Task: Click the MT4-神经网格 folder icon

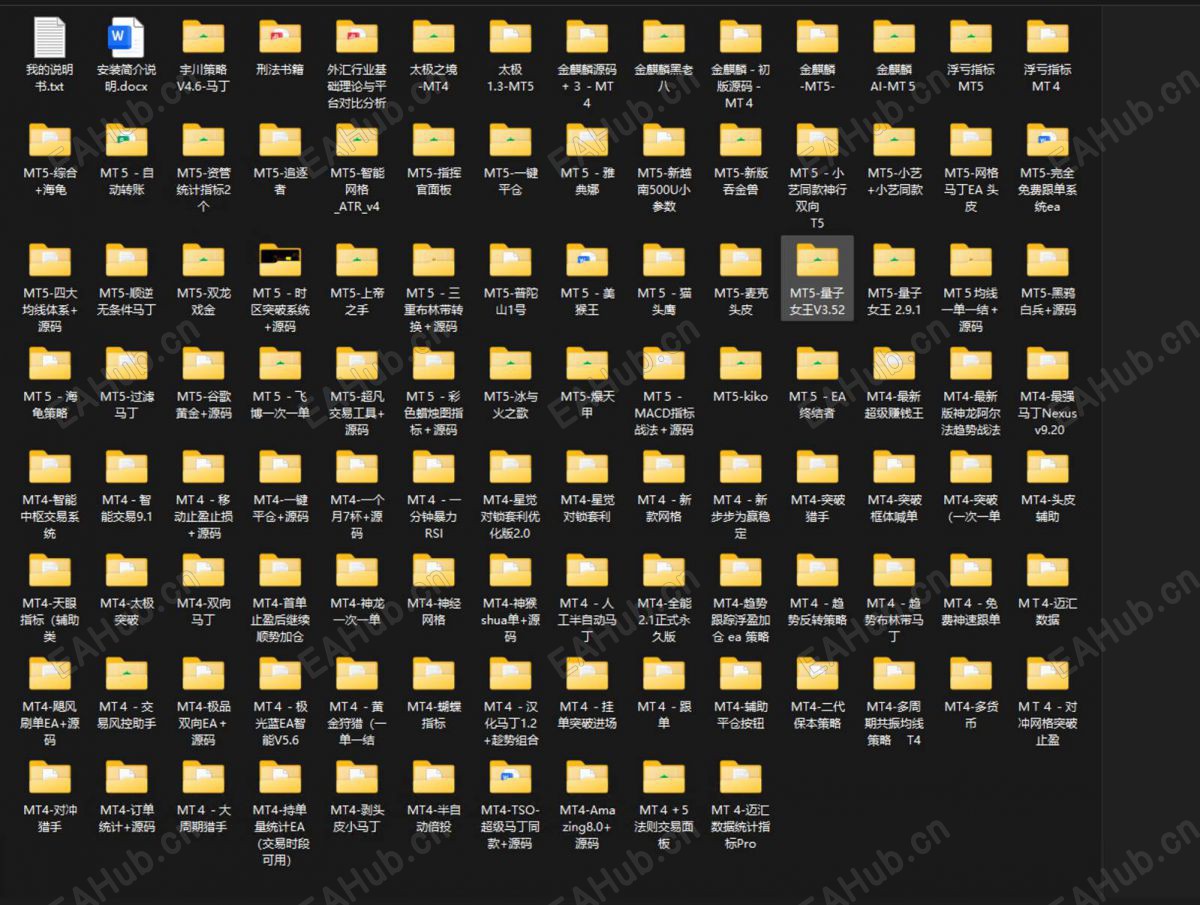Action: (x=434, y=570)
